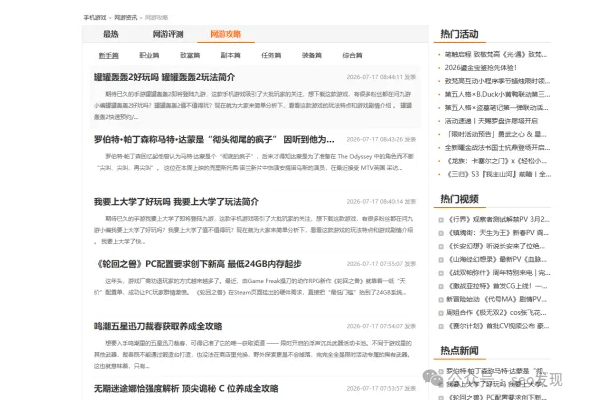Filter by 致富篇 category
Viewport: 614px width, 417px height.
pos(190,55)
